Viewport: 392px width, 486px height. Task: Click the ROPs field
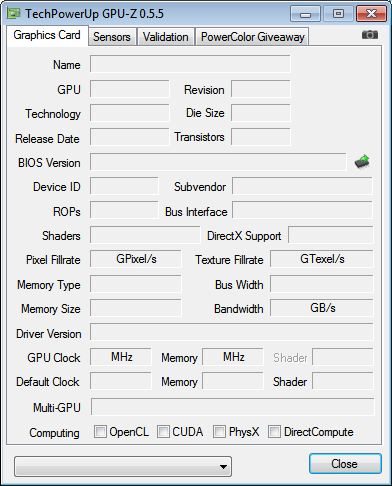tap(124, 210)
